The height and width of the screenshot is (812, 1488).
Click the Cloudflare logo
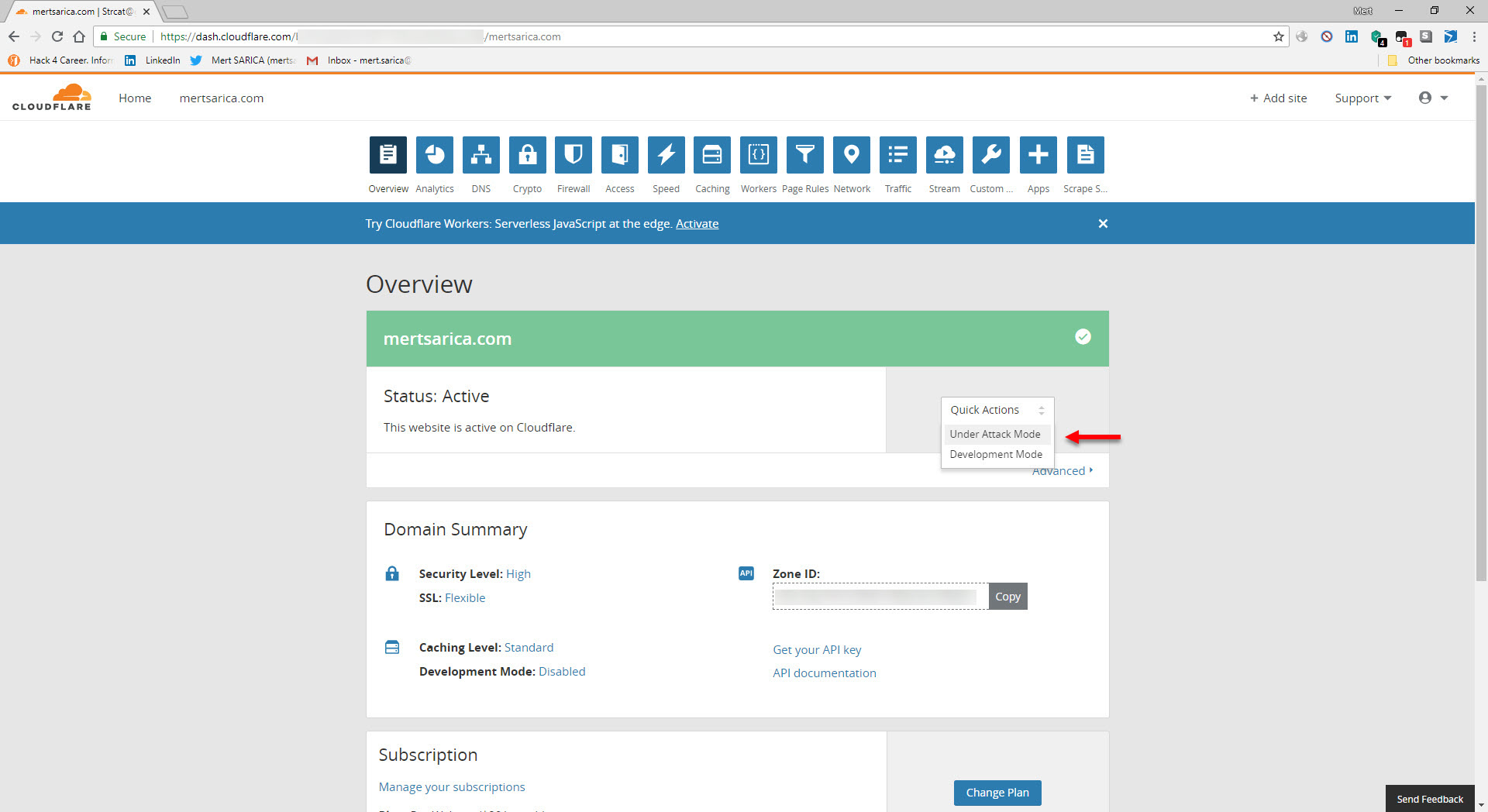click(52, 98)
